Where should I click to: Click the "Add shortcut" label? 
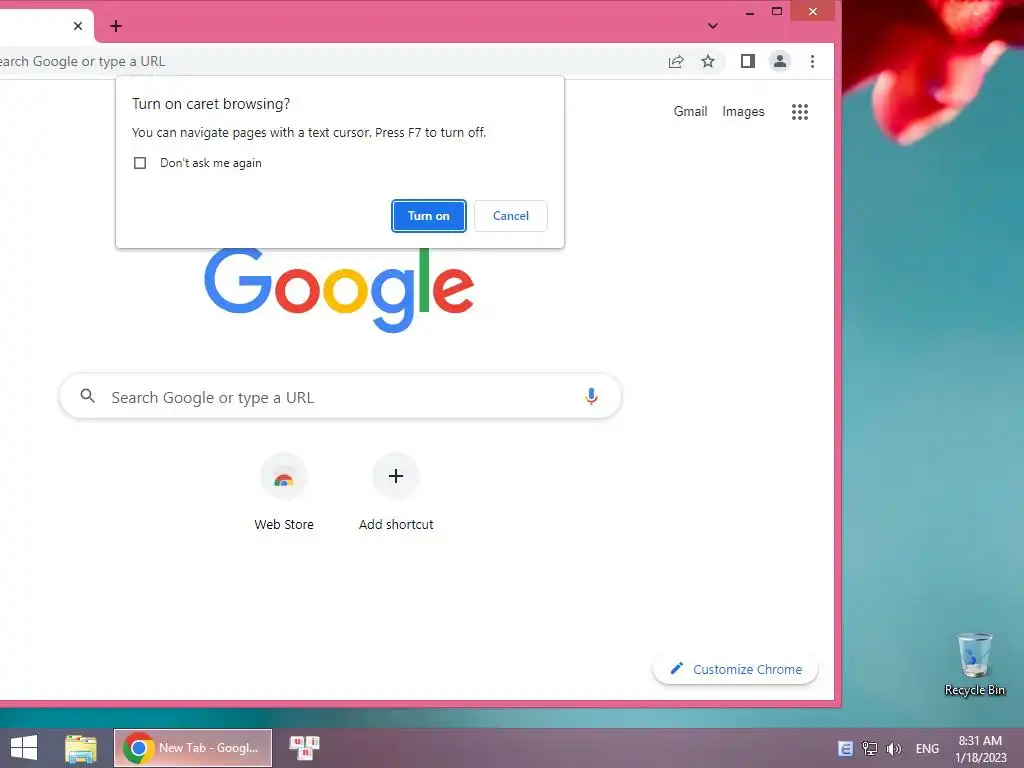pos(396,524)
